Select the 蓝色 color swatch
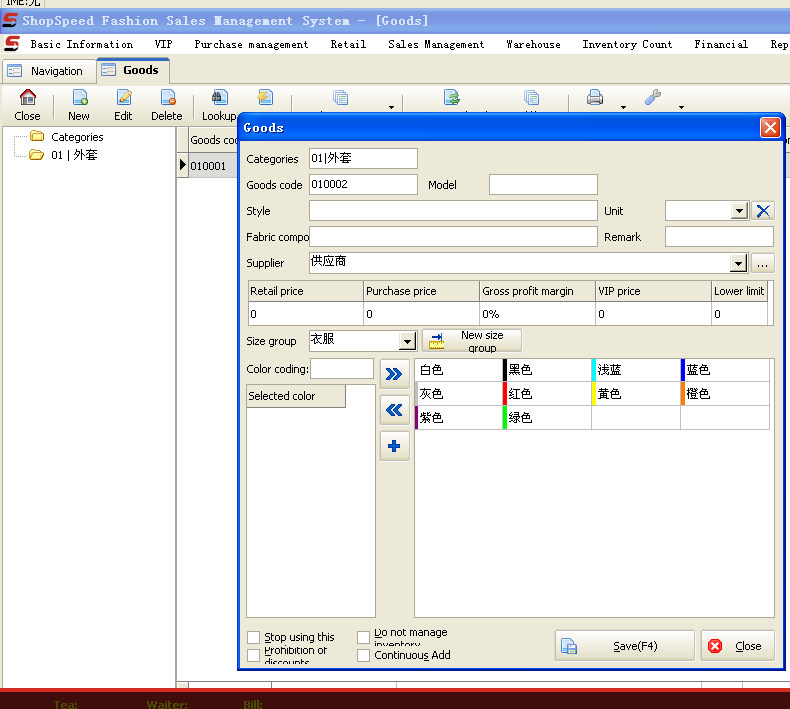 [x=725, y=370]
